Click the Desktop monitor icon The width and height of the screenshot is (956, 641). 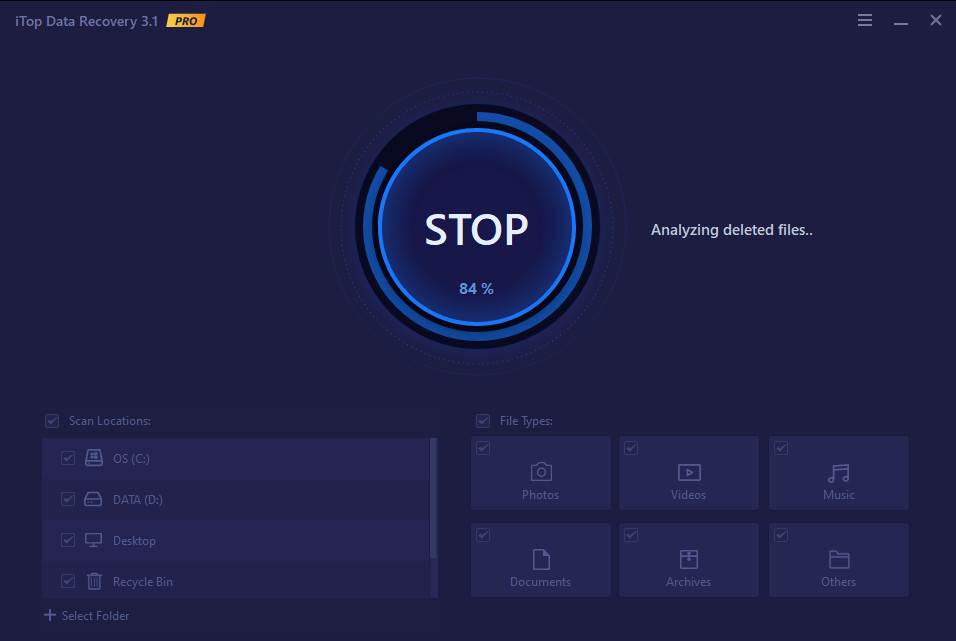[x=94, y=540]
